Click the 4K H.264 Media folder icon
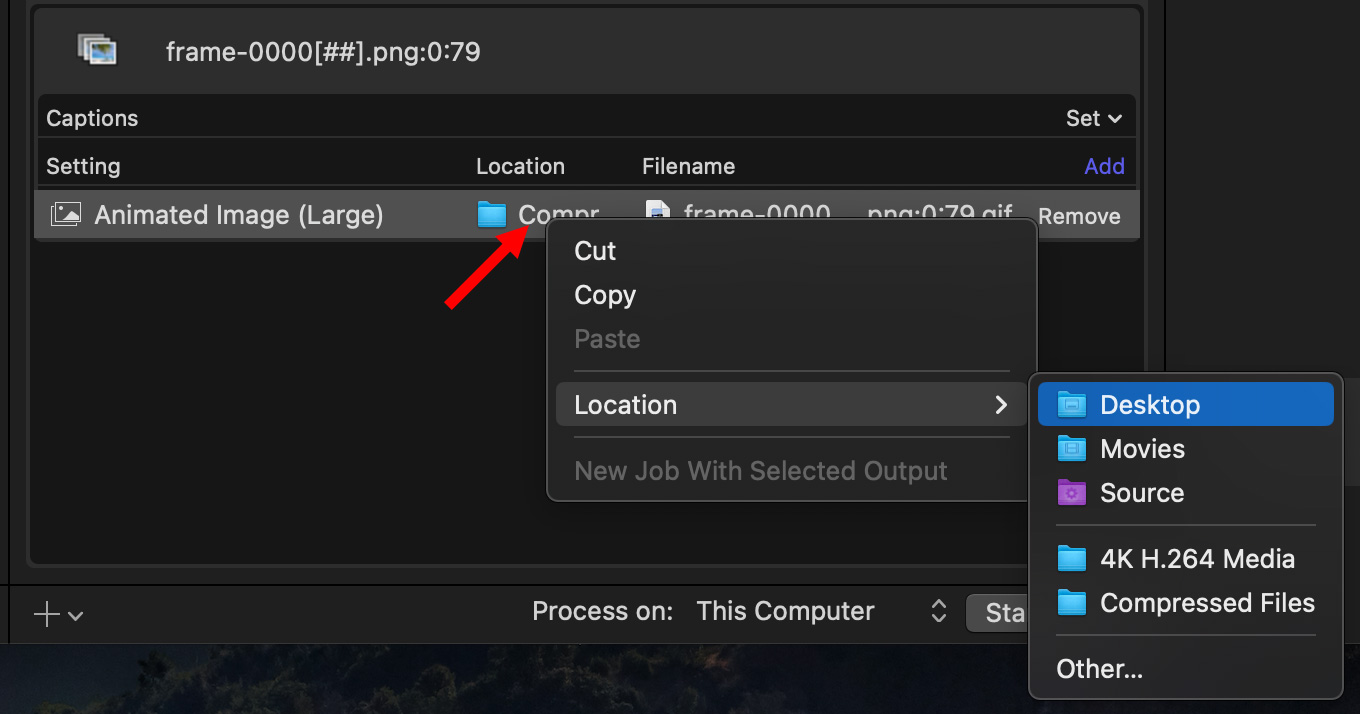 (1071, 559)
